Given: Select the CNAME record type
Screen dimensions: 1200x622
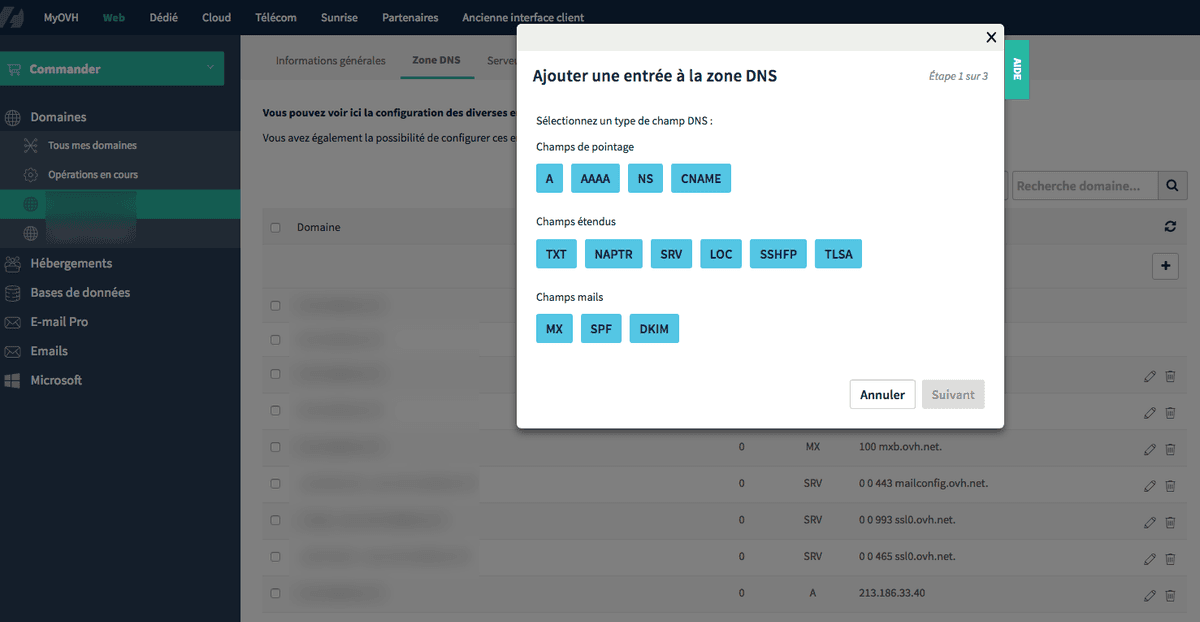Looking at the screenshot, I should [700, 178].
